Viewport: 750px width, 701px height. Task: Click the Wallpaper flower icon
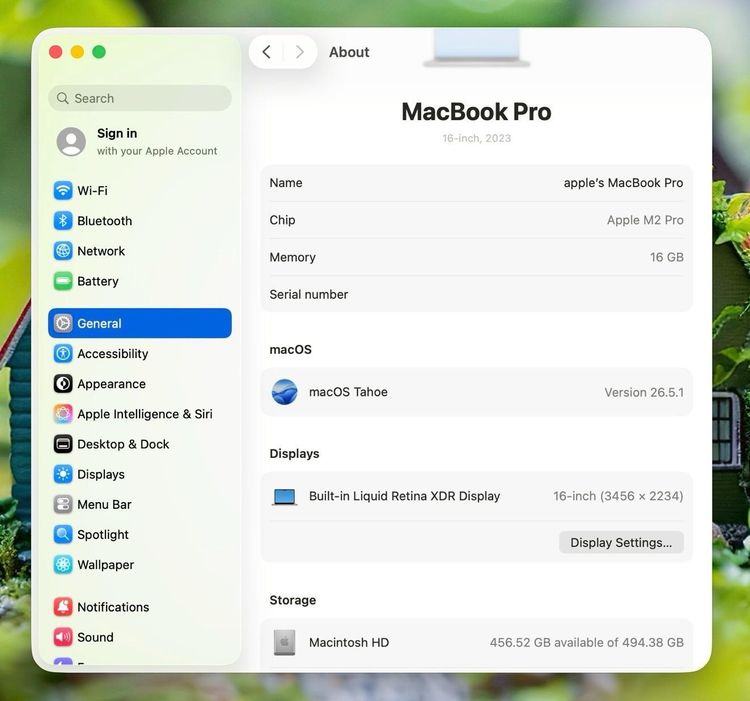[x=63, y=564]
